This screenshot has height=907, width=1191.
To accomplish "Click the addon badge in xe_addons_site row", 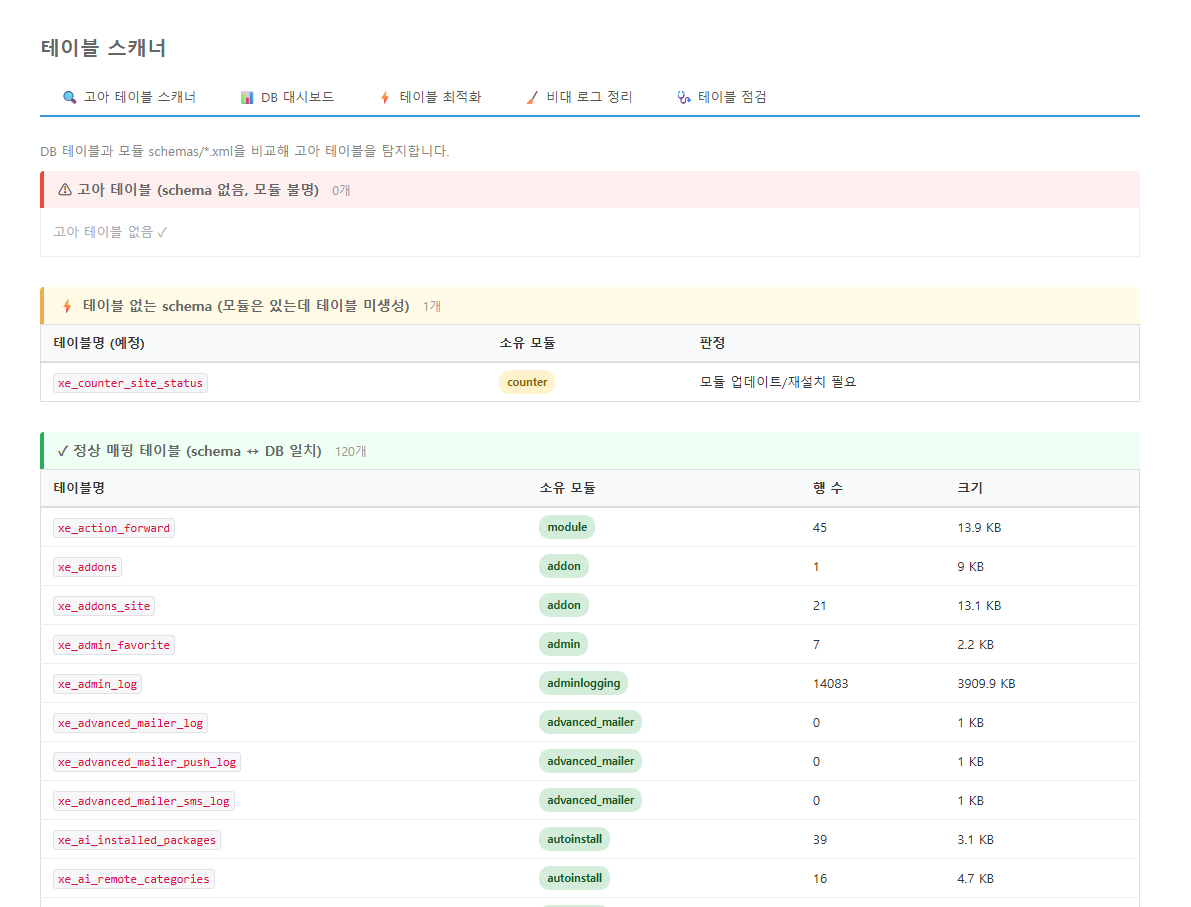I will click(564, 605).
